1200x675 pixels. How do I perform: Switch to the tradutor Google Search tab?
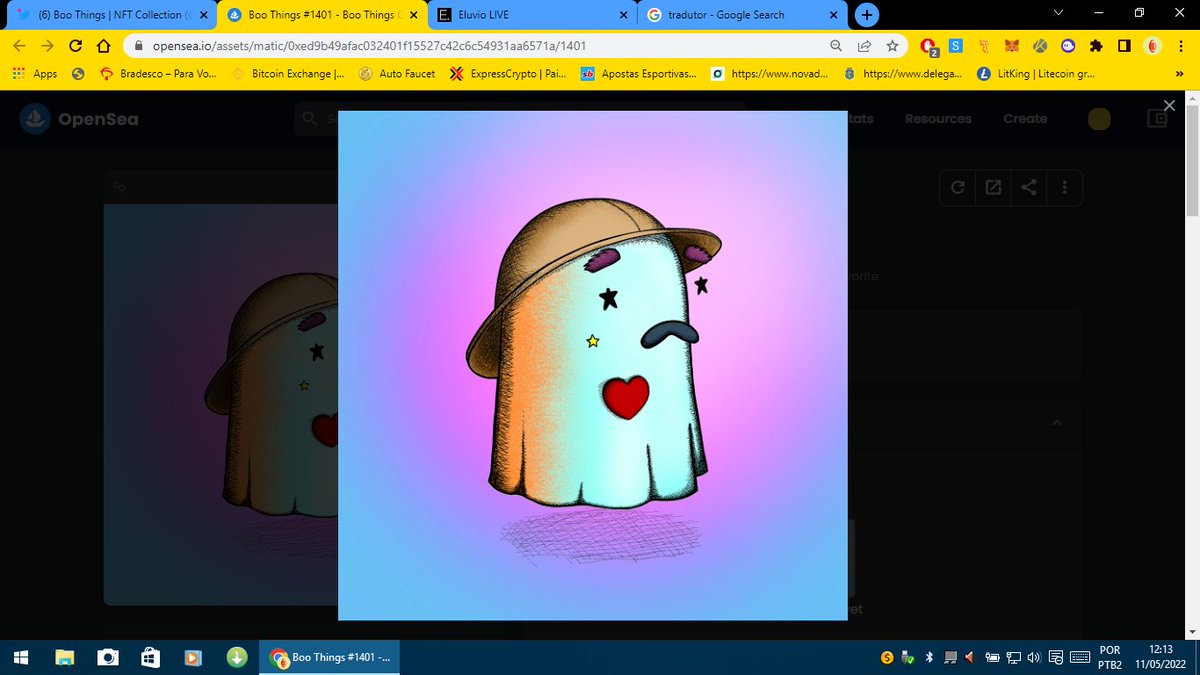click(740, 15)
